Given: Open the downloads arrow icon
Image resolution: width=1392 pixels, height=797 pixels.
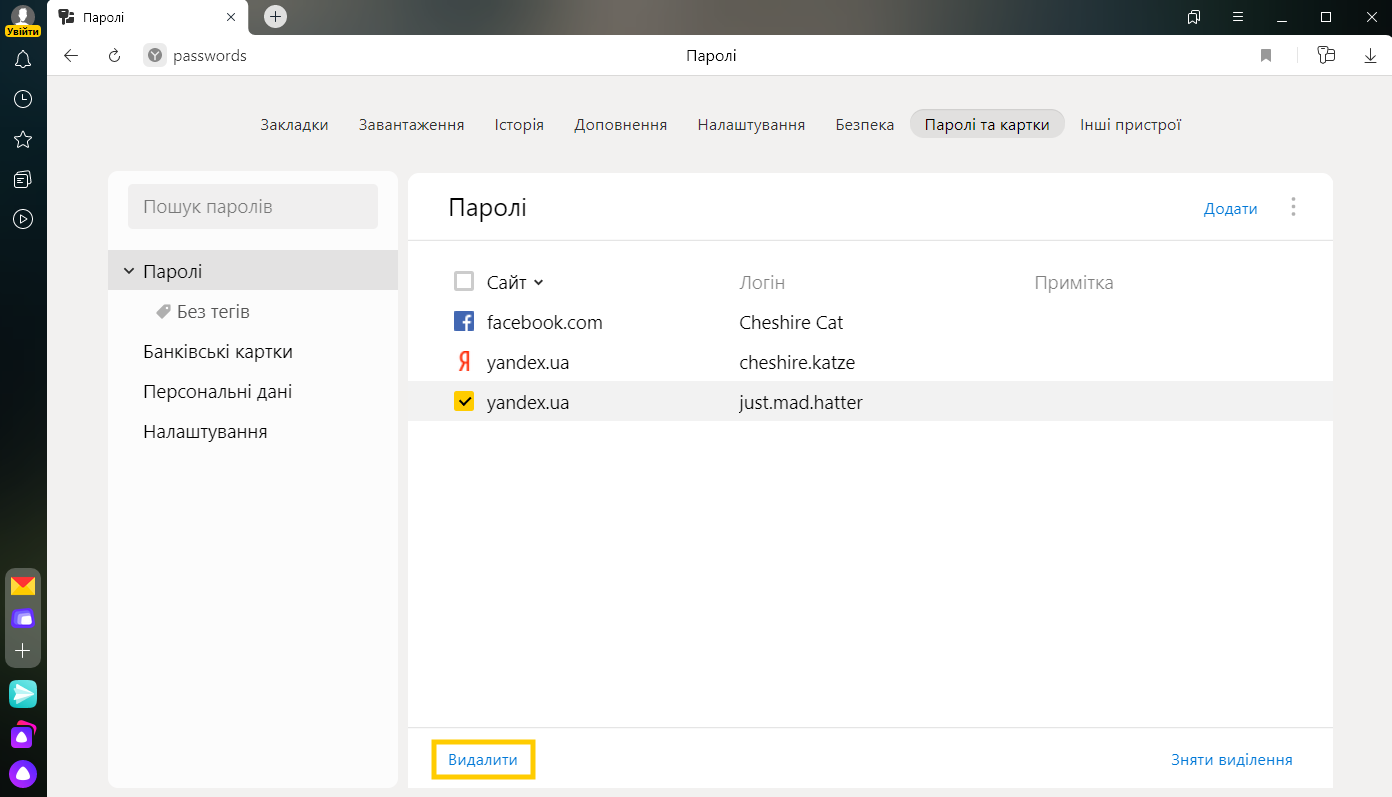Looking at the screenshot, I should coord(1371,56).
